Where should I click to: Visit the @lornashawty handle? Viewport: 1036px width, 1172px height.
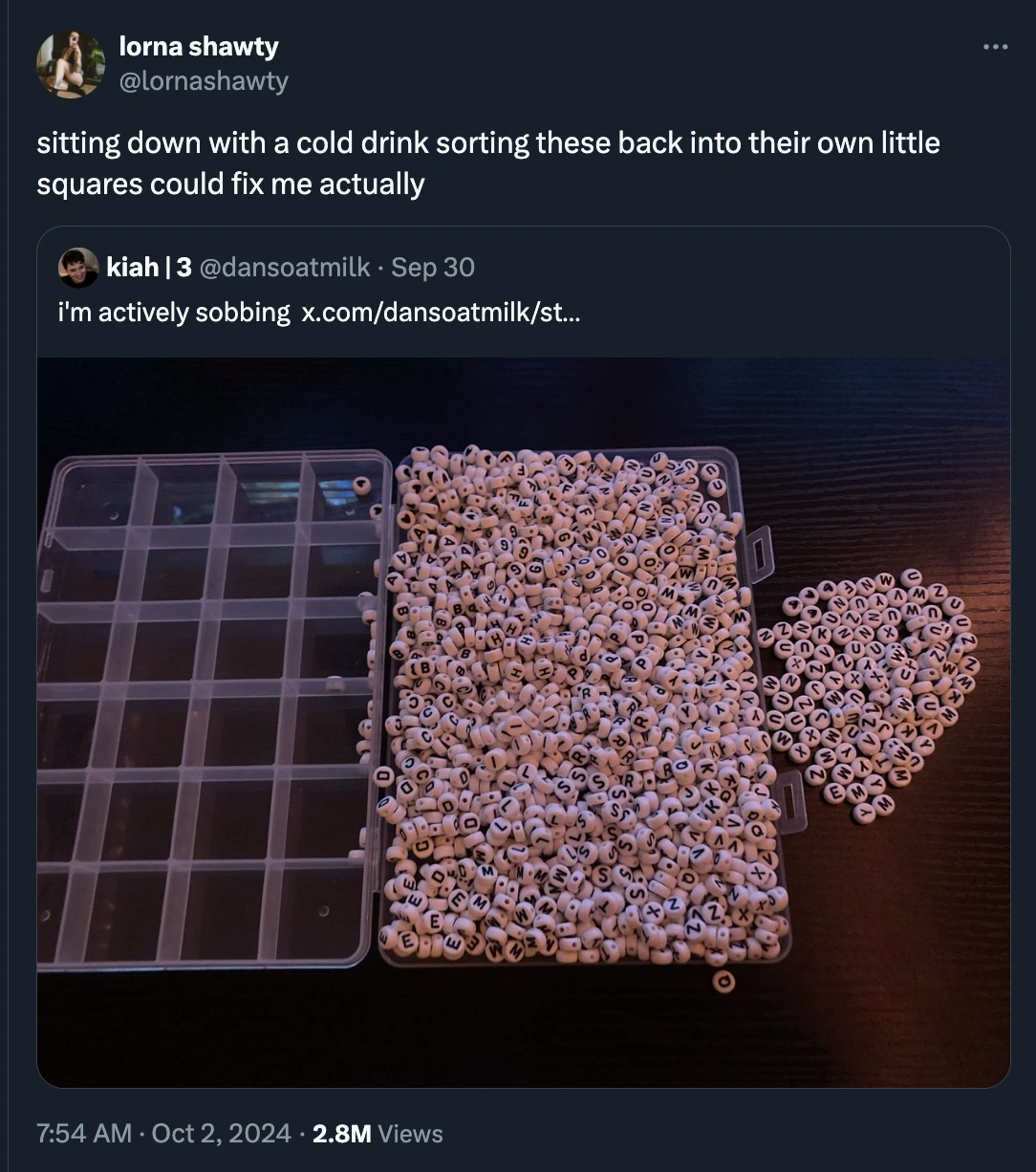203,81
